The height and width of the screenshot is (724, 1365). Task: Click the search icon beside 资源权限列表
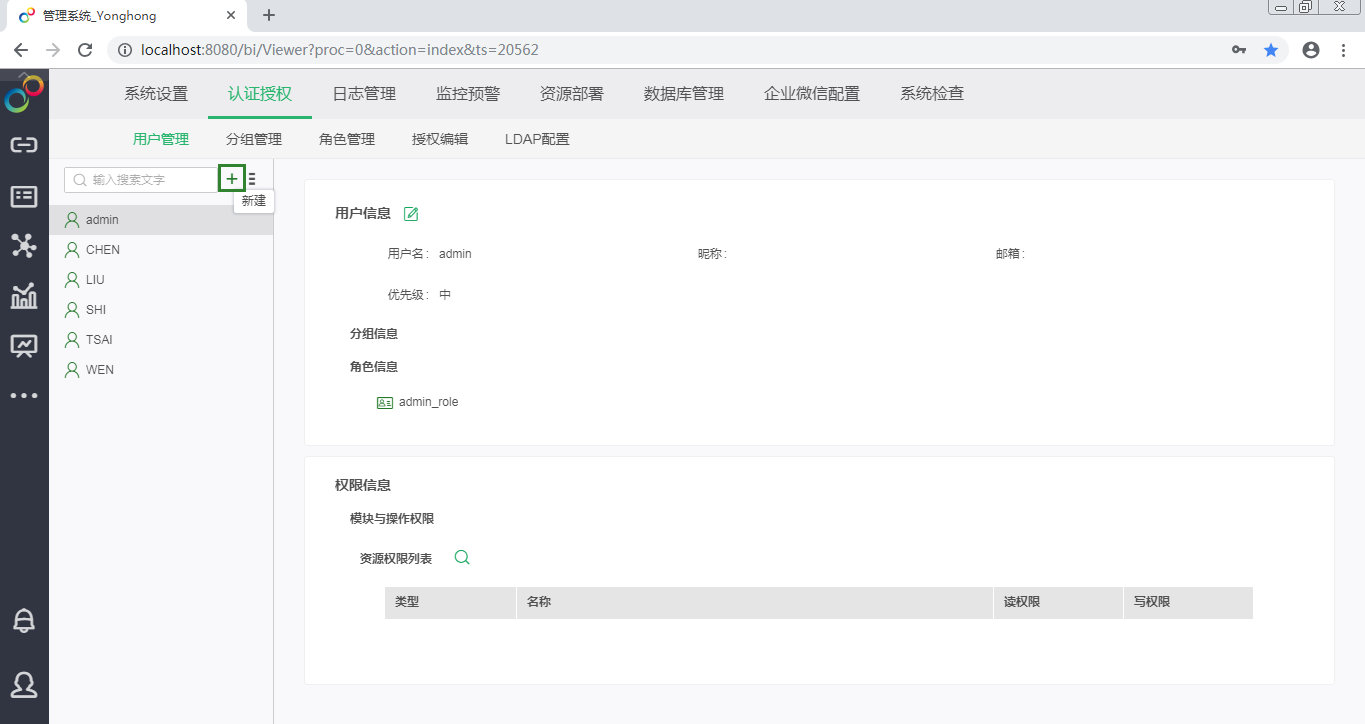pos(462,558)
